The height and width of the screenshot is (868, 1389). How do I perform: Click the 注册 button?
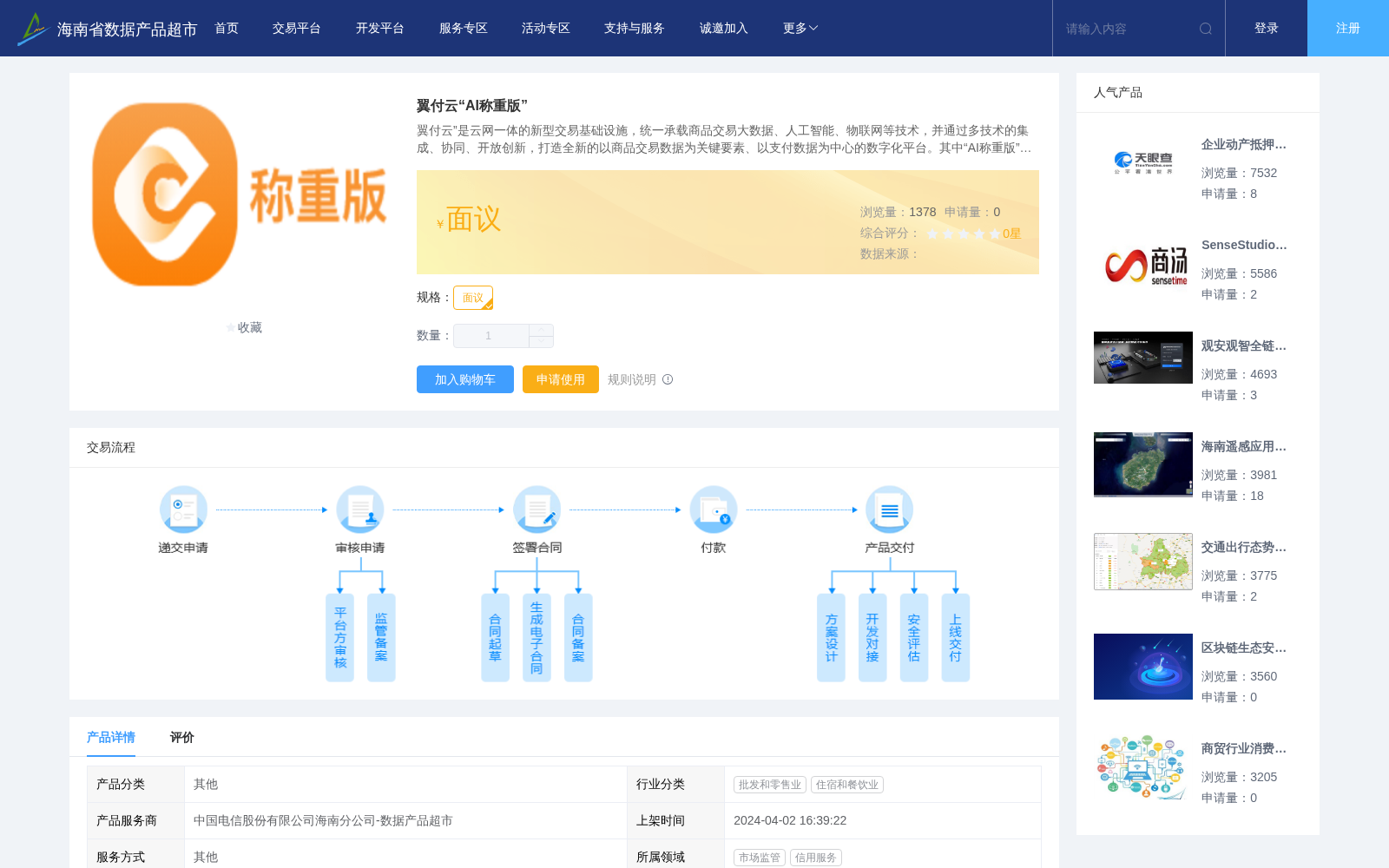pos(1348,29)
